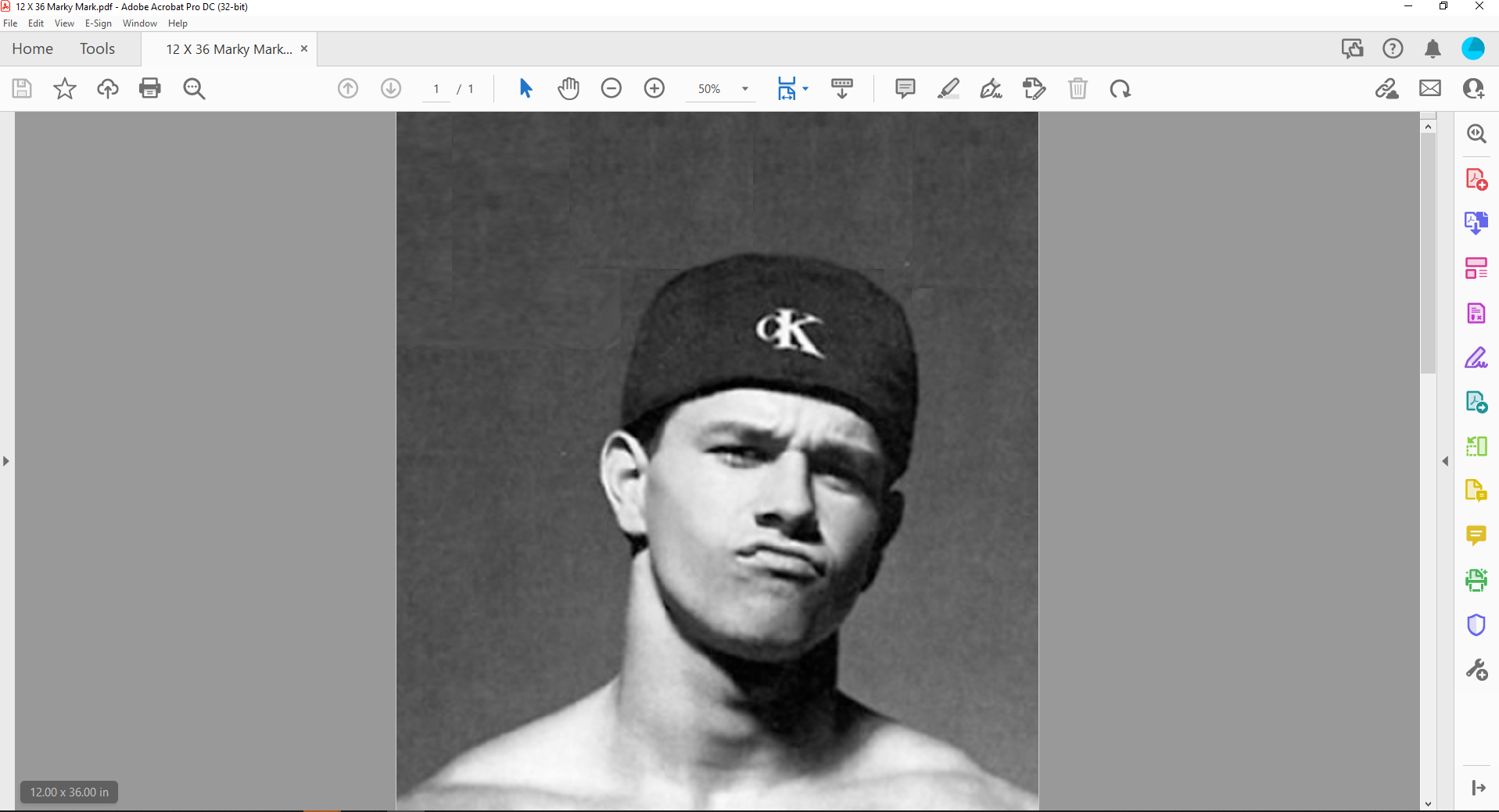Select the Hand pan tool
Image resolution: width=1499 pixels, height=812 pixels.
(568, 88)
